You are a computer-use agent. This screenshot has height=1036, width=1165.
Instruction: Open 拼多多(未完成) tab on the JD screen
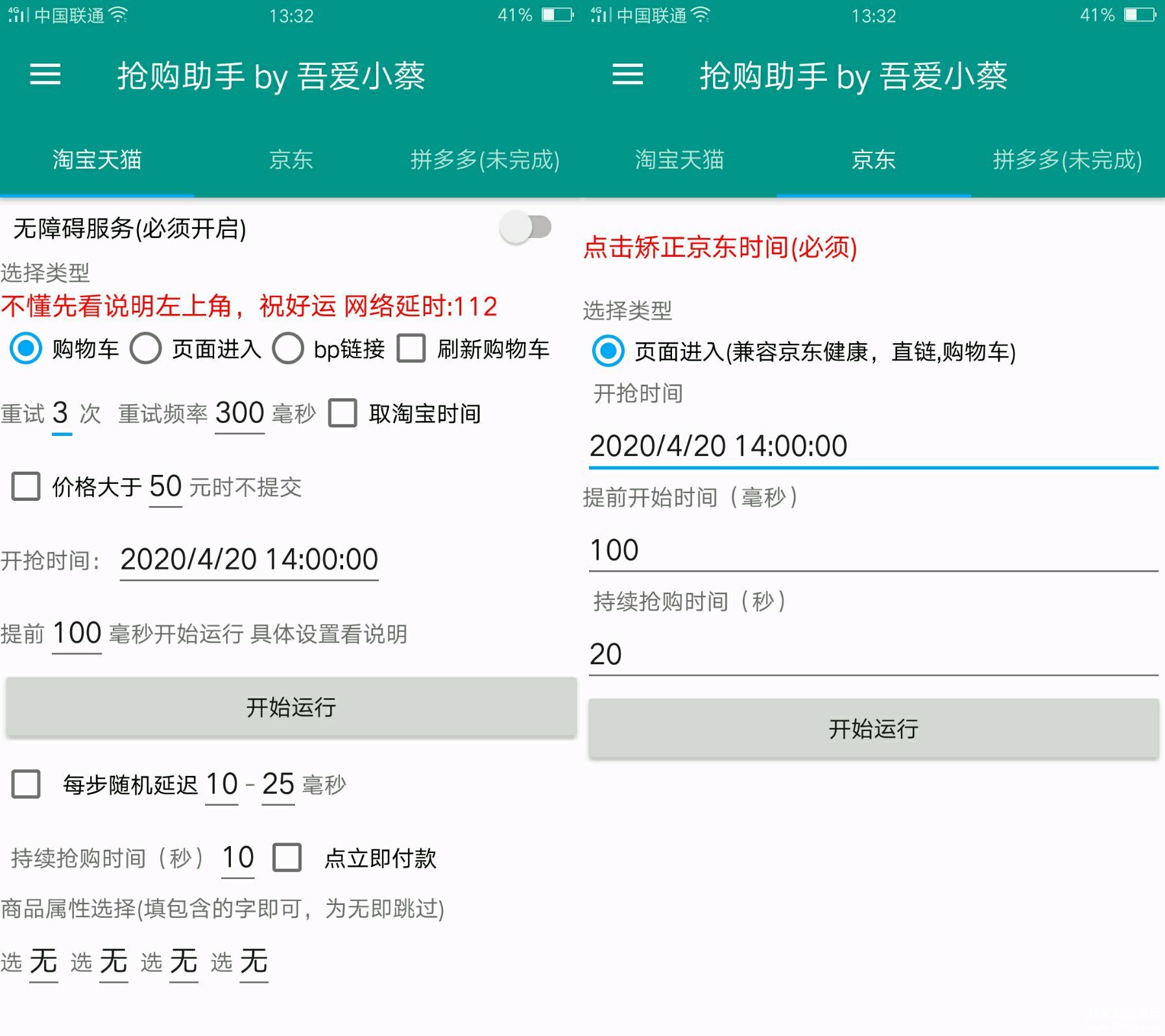click(1067, 160)
